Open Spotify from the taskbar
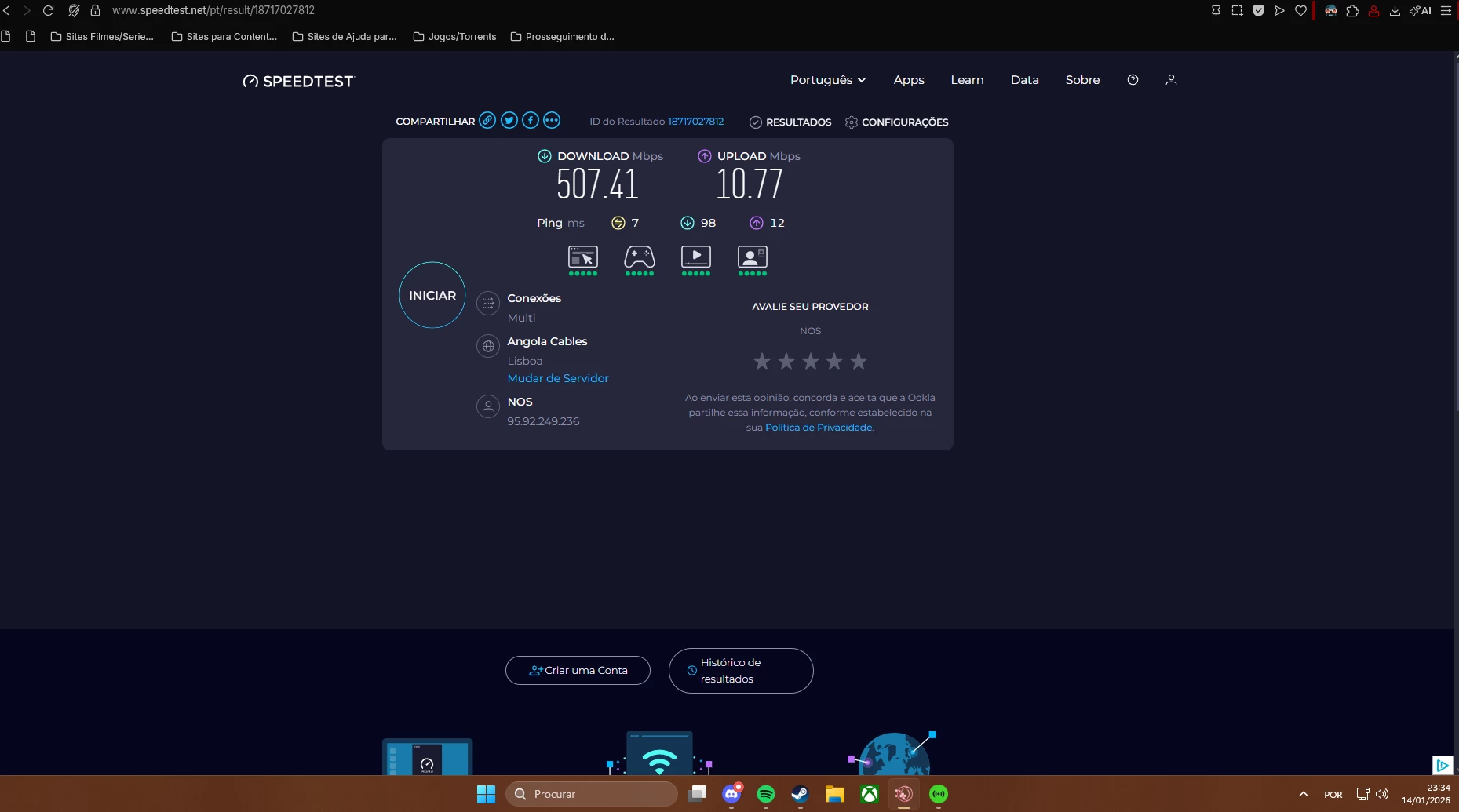1459x812 pixels. point(766,794)
